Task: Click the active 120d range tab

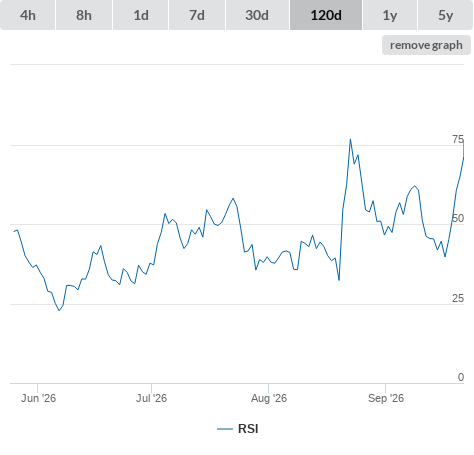Action: (326, 15)
